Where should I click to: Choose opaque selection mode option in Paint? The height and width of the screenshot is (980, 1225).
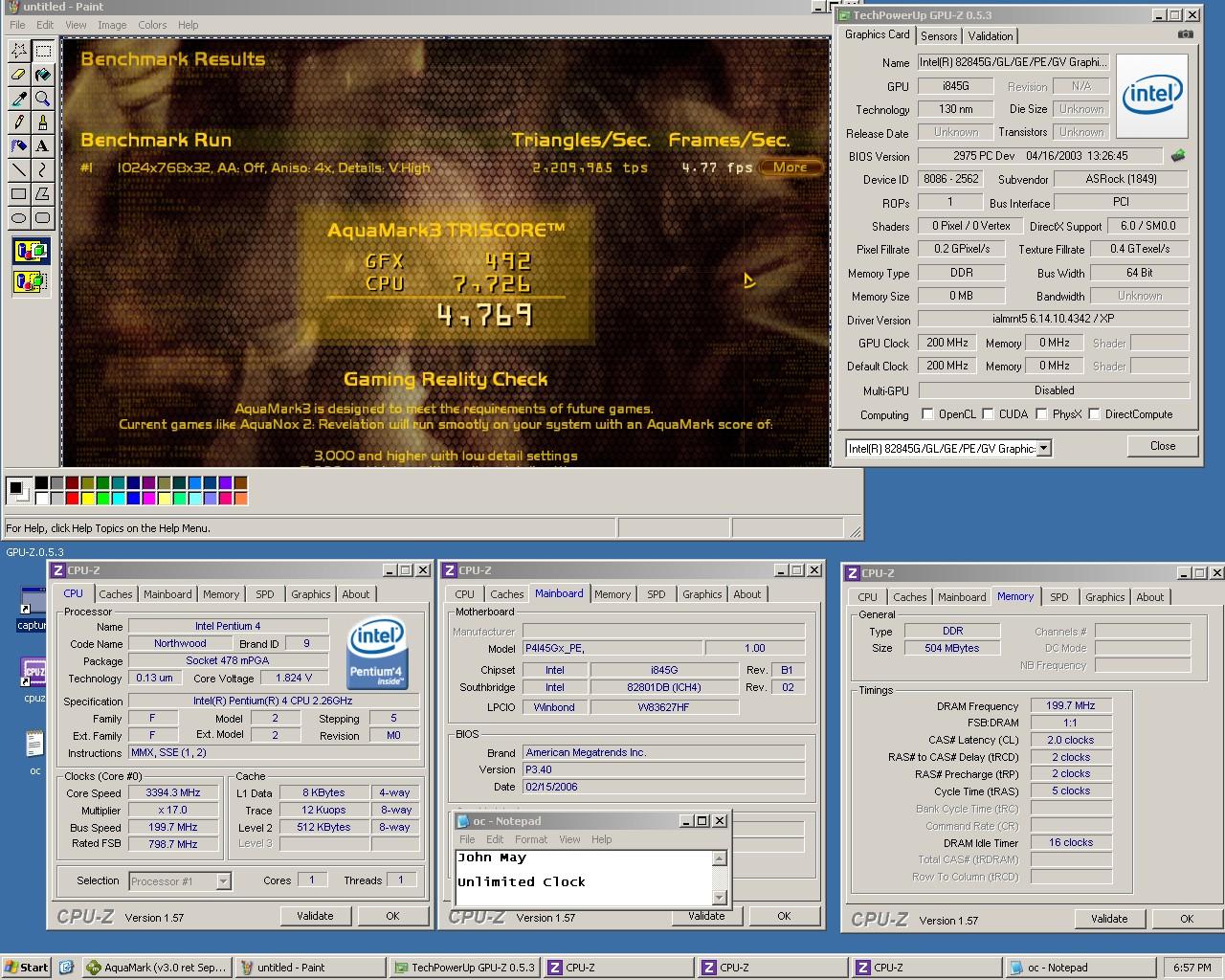point(31,252)
